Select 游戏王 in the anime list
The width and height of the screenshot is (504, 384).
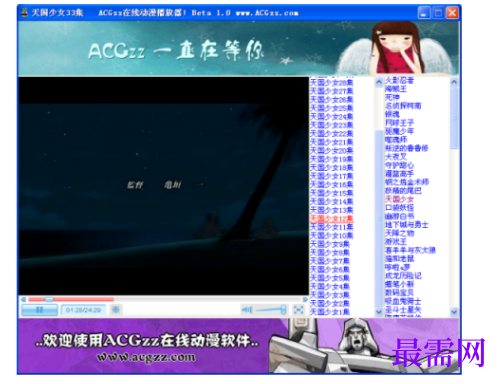[396, 242]
